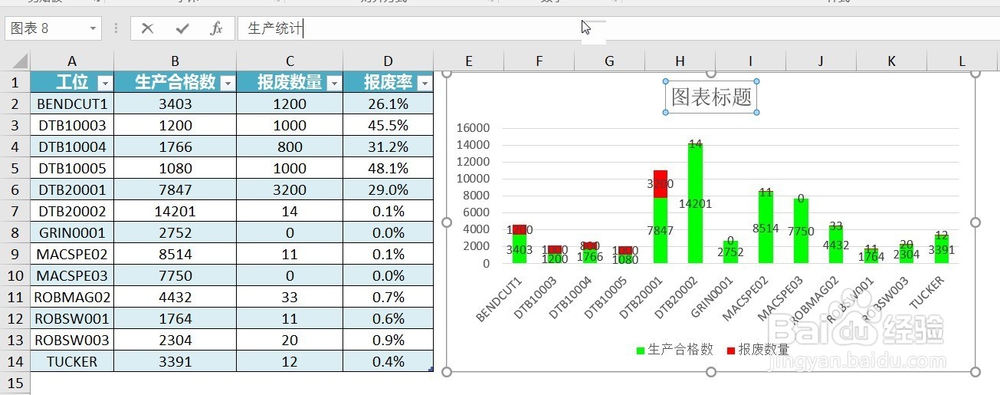Click cell with 45.5% scrap rate

point(388,125)
